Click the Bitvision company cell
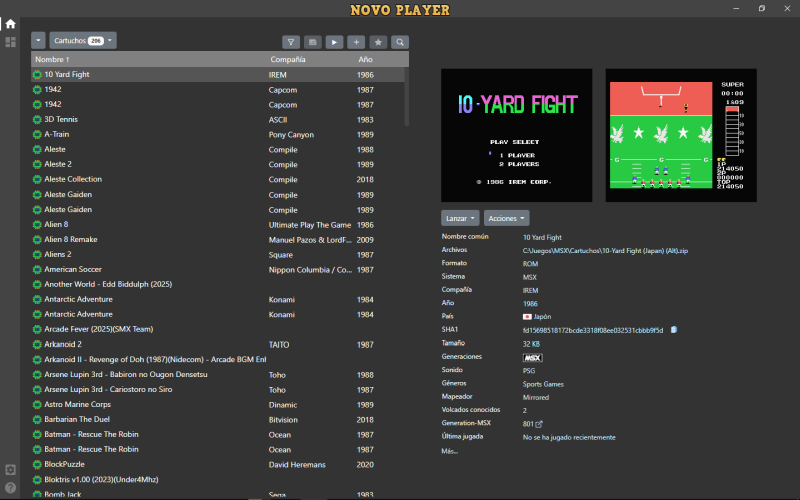The image size is (800, 500). [283, 420]
